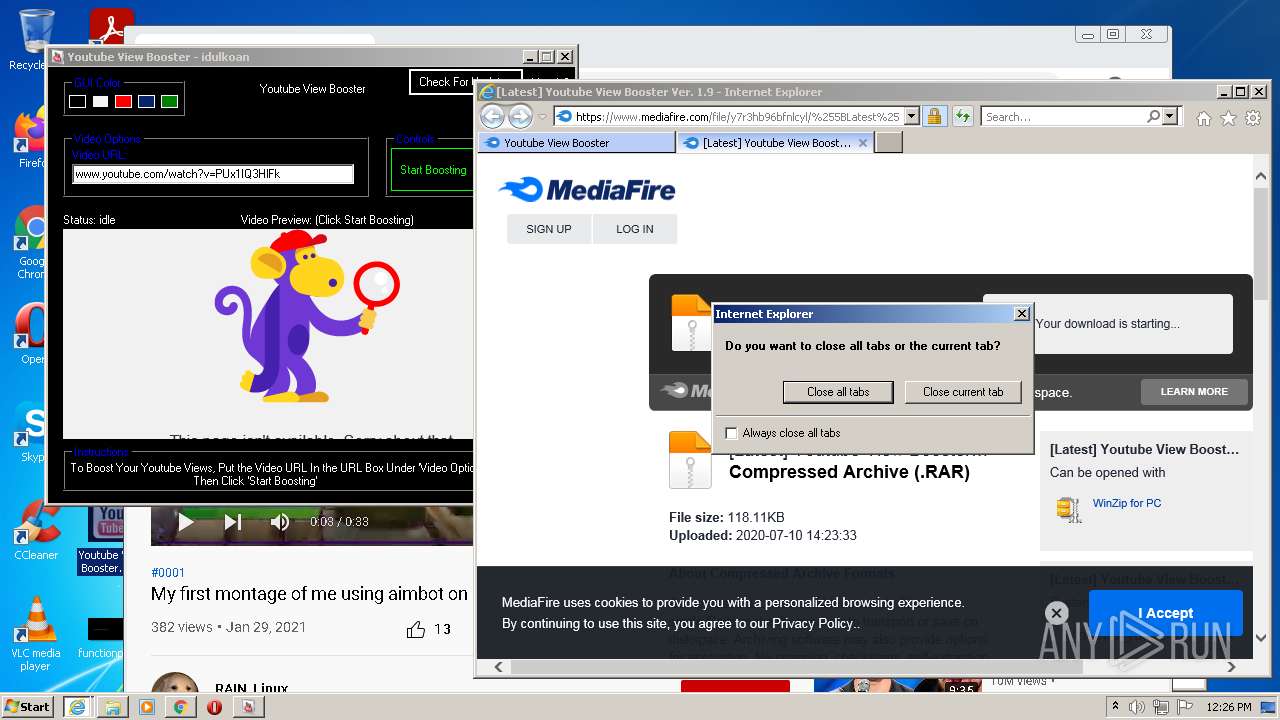
Task: Open the yellow file icon beside file name
Action: [690, 460]
